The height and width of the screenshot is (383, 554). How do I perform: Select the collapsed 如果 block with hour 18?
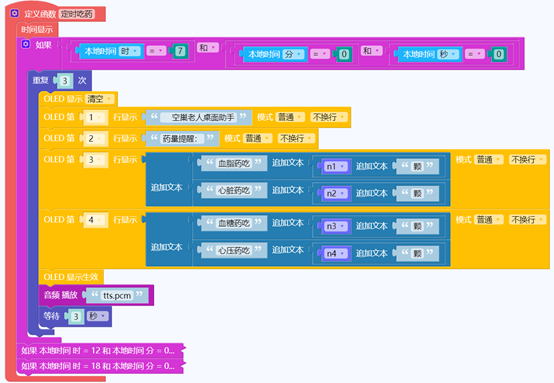(100, 366)
